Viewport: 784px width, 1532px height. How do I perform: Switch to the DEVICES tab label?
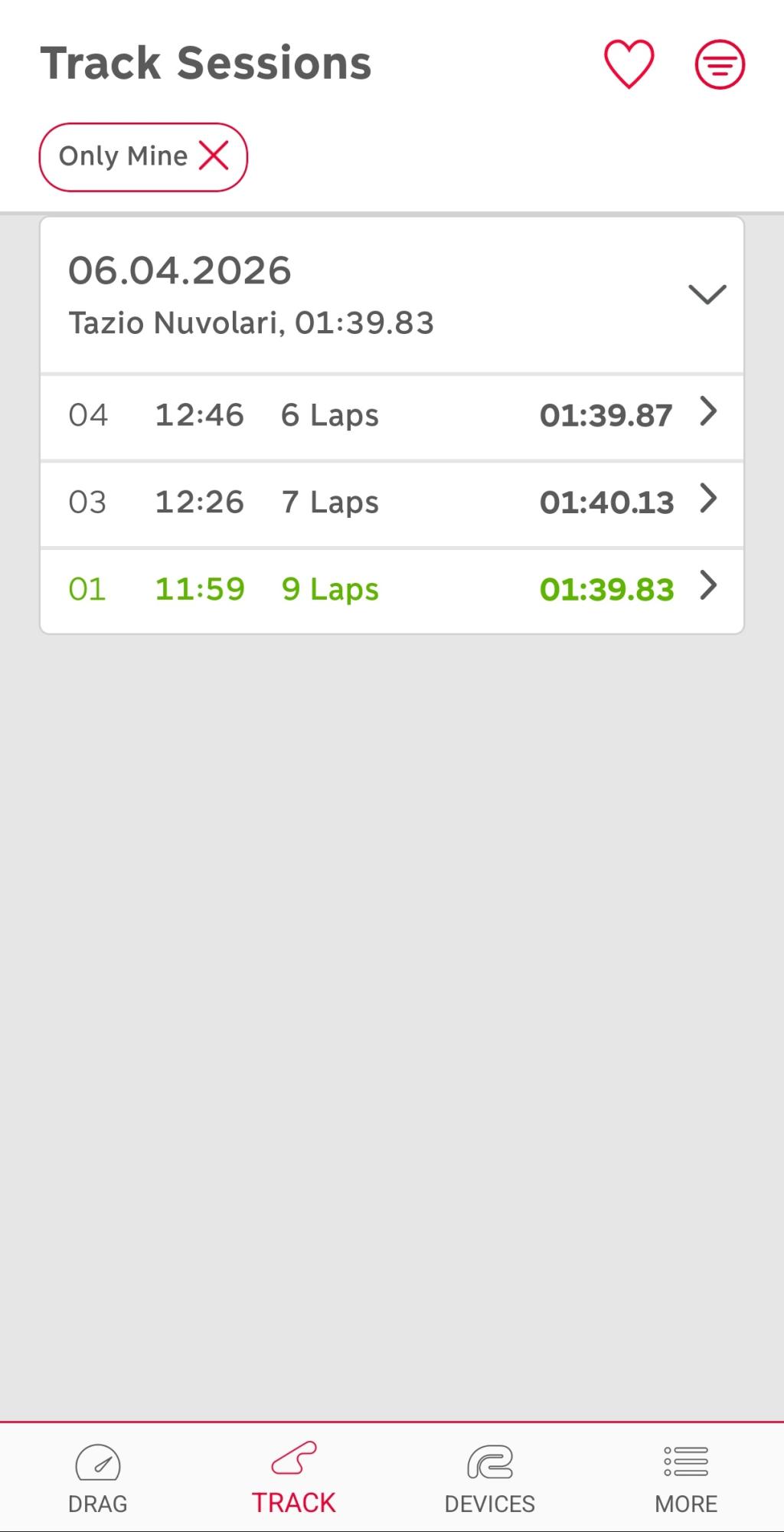click(490, 1504)
